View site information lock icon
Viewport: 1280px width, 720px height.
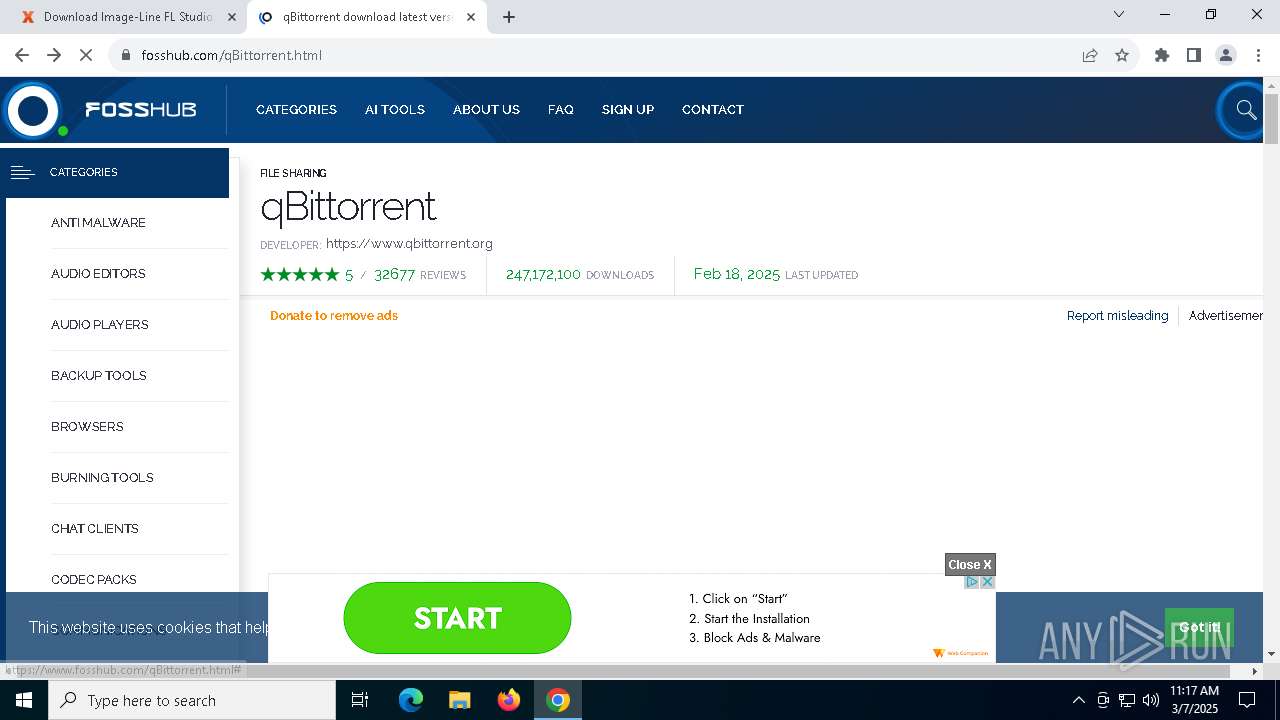pos(126,55)
